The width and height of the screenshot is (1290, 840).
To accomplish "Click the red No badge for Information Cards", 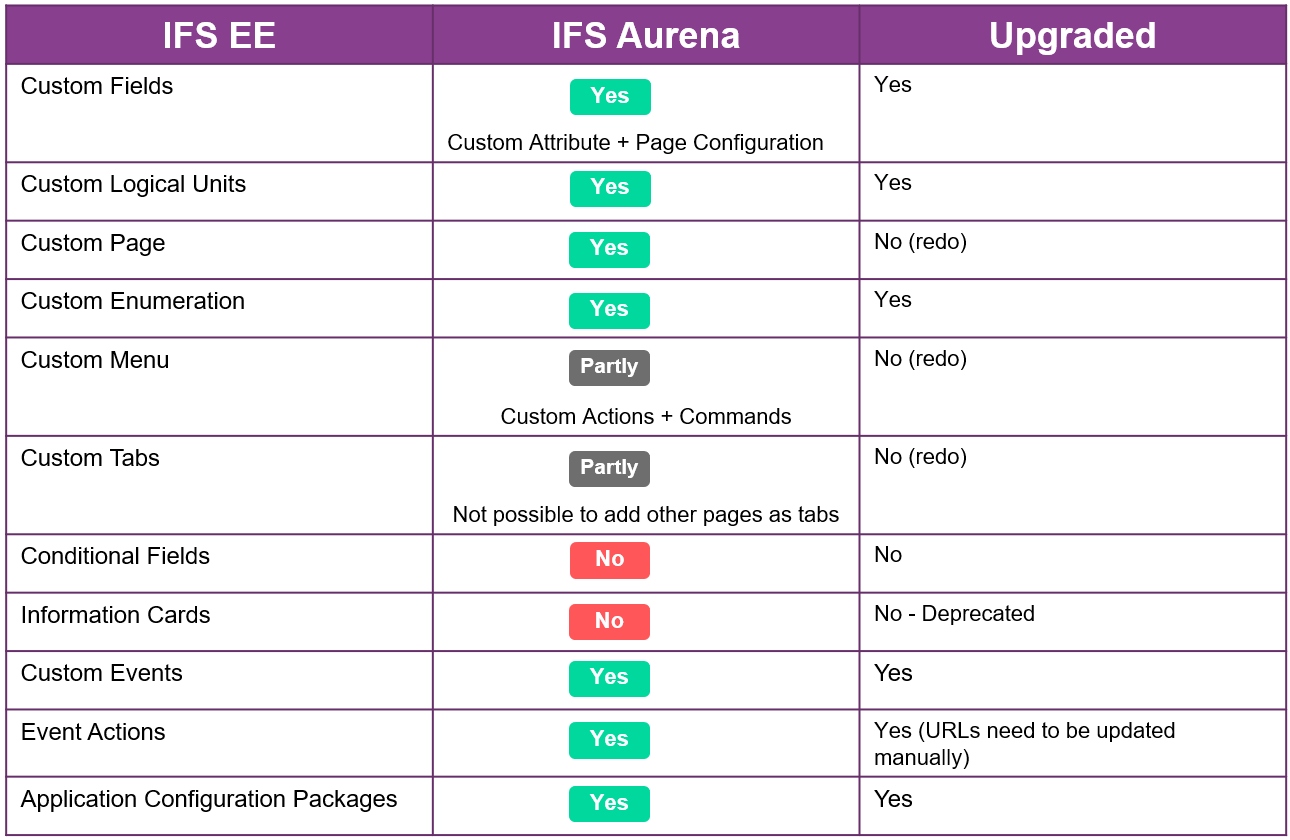I will coord(609,621).
